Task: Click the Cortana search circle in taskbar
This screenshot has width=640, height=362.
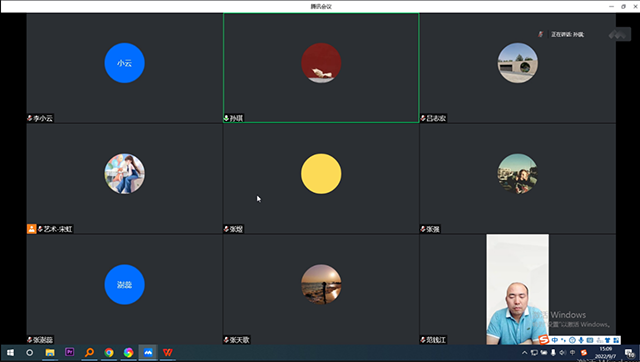Action: 29,352
